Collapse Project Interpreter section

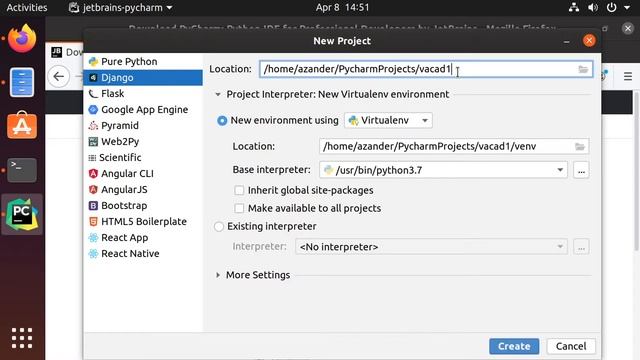coord(218,95)
